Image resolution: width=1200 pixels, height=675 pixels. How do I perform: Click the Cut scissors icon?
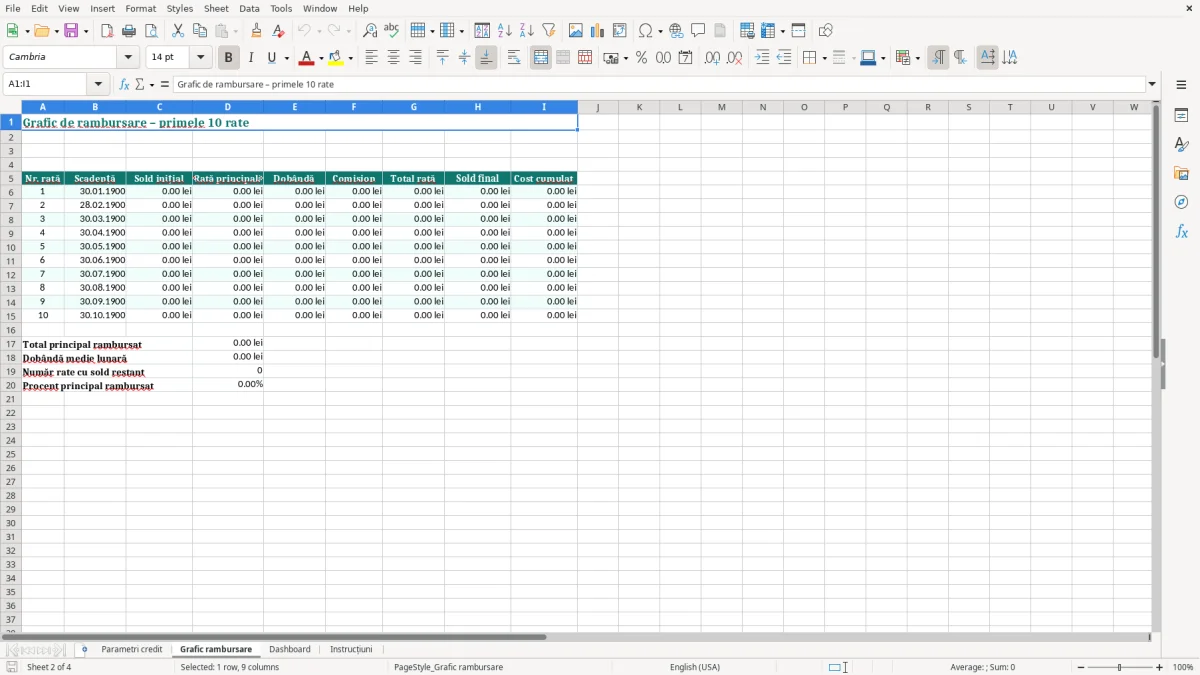(x=178, y=31)
